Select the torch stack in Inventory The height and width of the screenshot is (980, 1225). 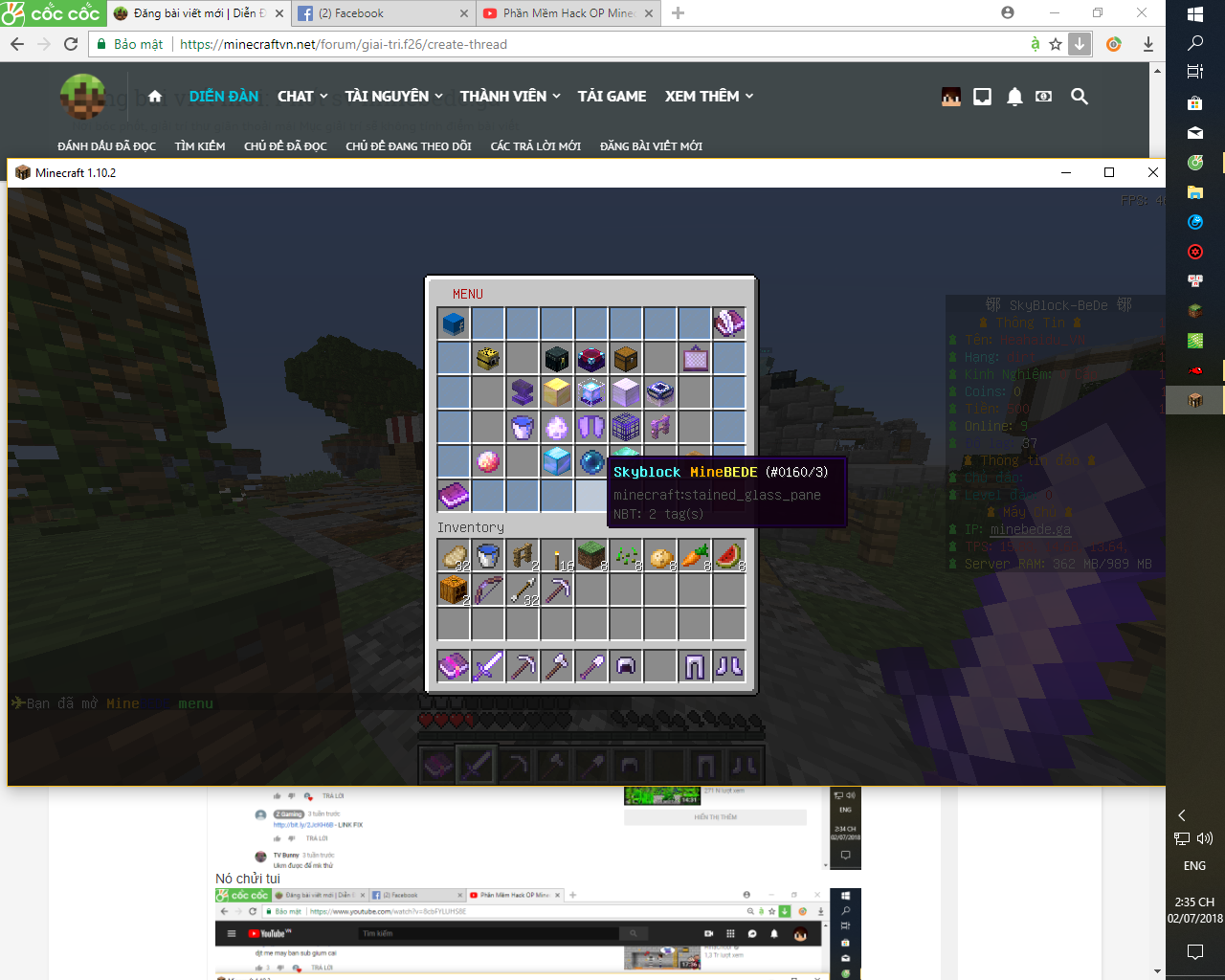click(557, 556)
